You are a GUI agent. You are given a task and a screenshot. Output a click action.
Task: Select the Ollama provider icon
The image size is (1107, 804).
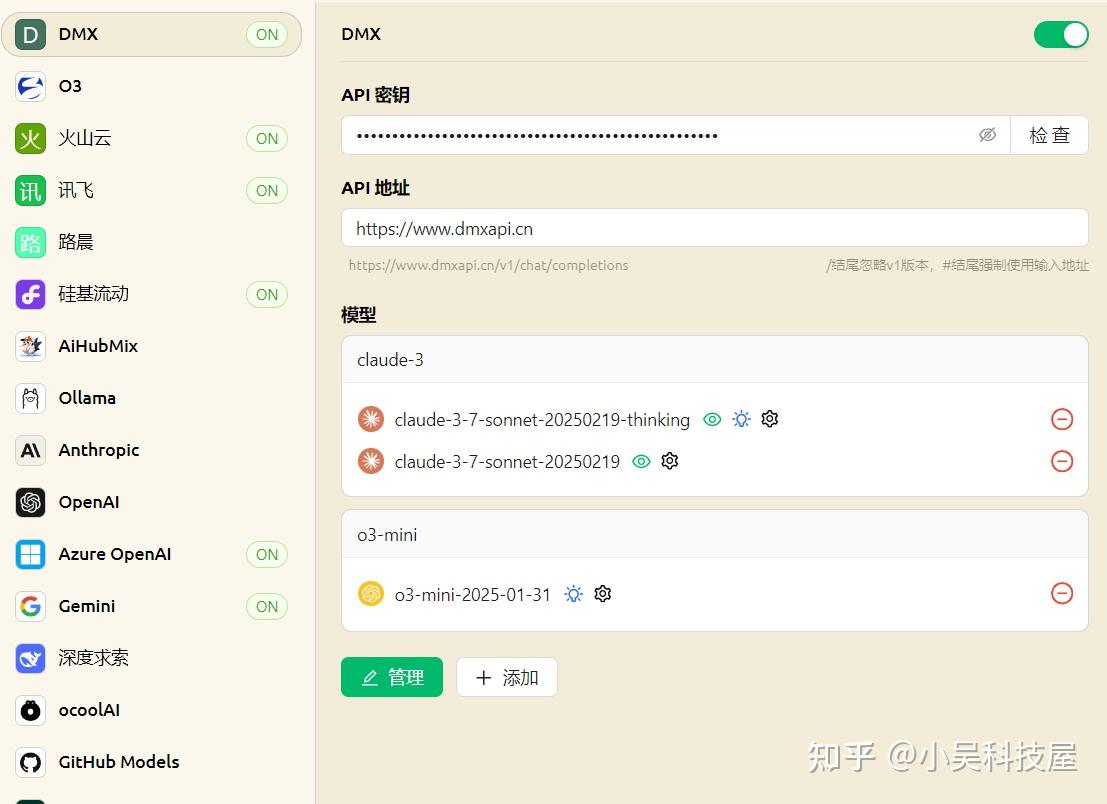click(x=30, y=398)
